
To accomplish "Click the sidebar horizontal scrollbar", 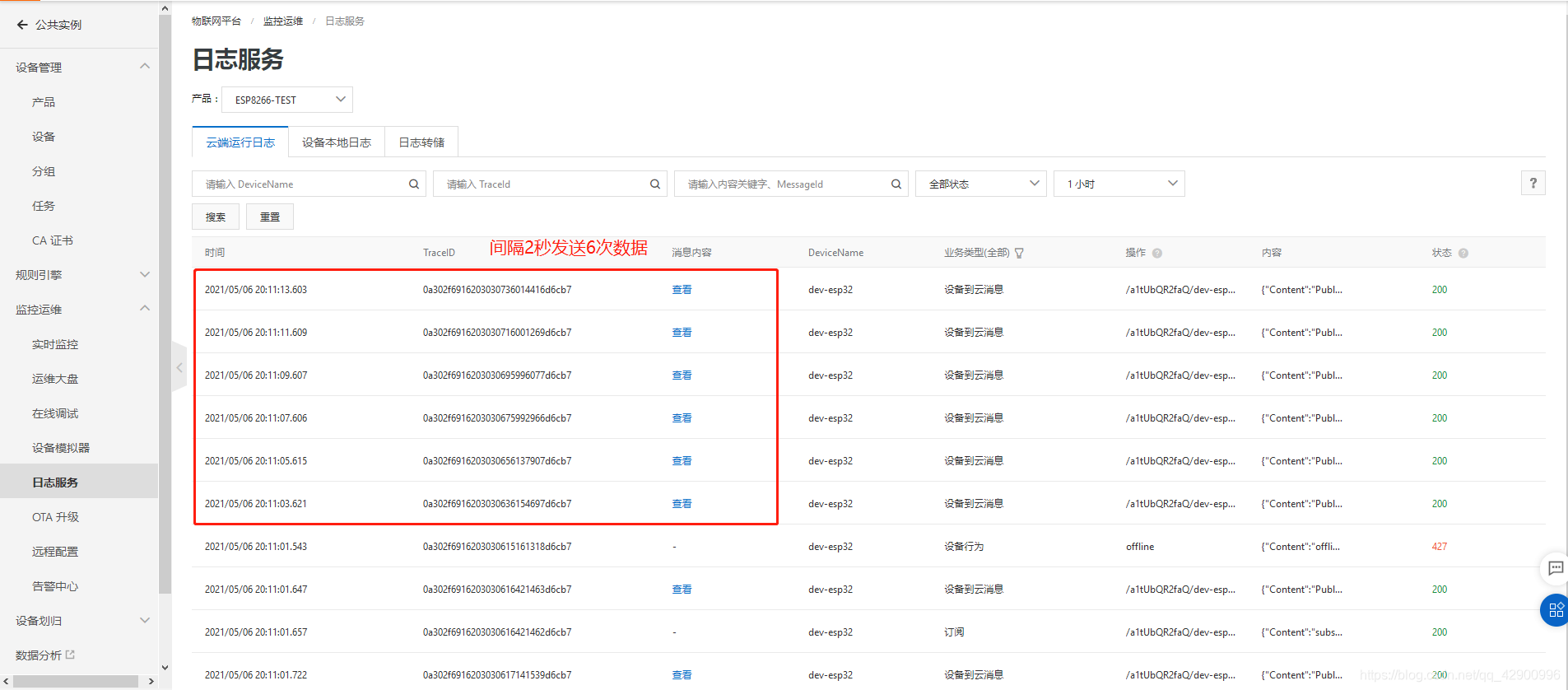I will coord(76,681).
